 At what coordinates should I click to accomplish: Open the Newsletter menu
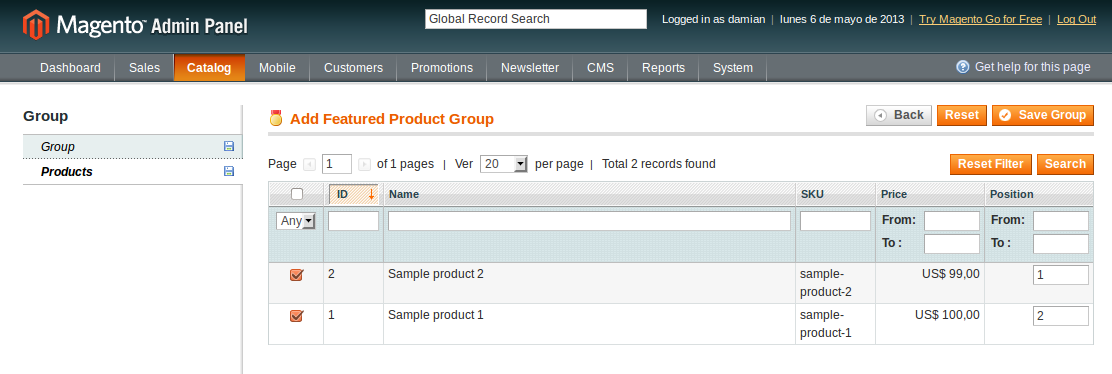[530, 68]
